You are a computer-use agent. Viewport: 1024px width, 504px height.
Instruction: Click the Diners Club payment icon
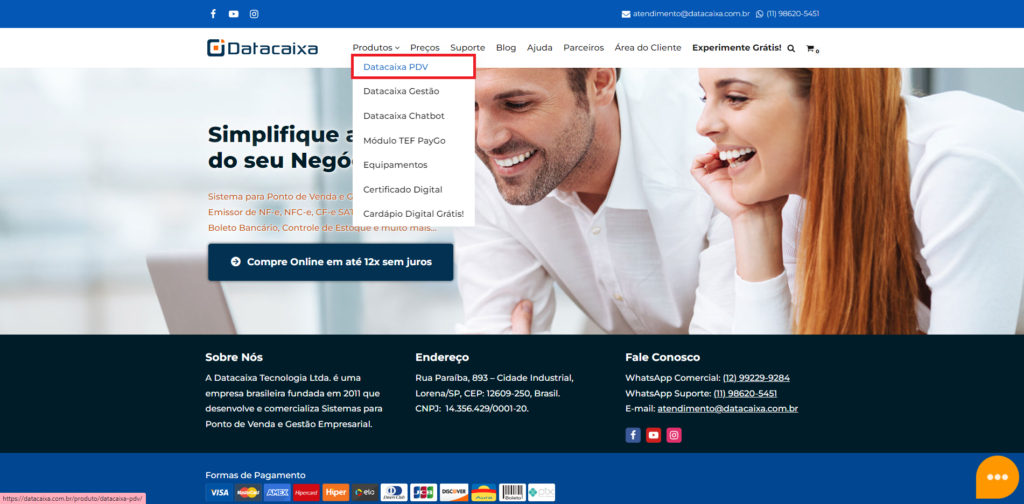pyautogui.click(x=394, y=492)
